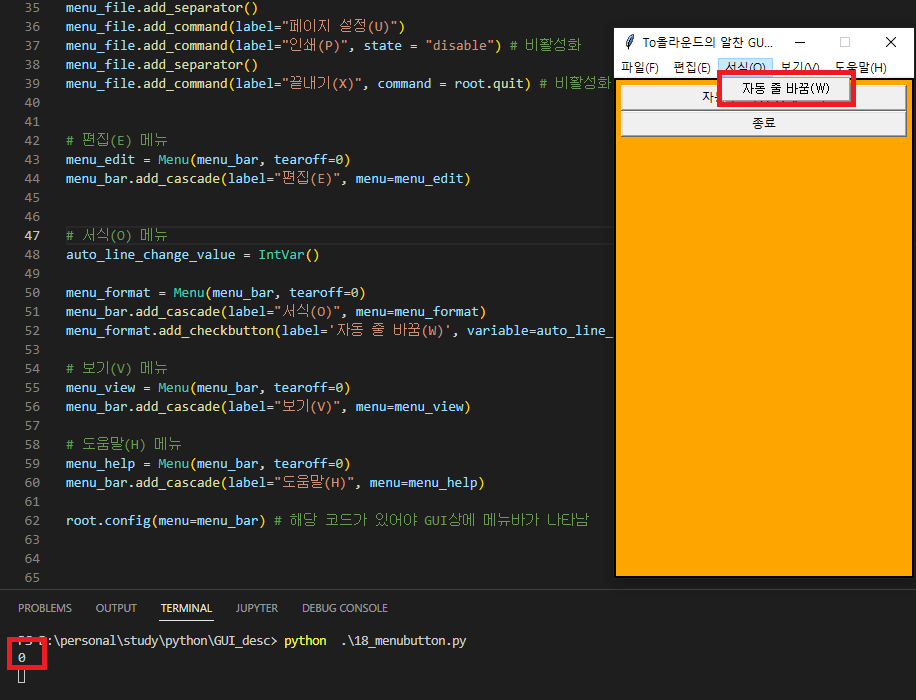Screen dimensions: 916x700
Task: Minimize the Tk GUI window
Action: 800,42
